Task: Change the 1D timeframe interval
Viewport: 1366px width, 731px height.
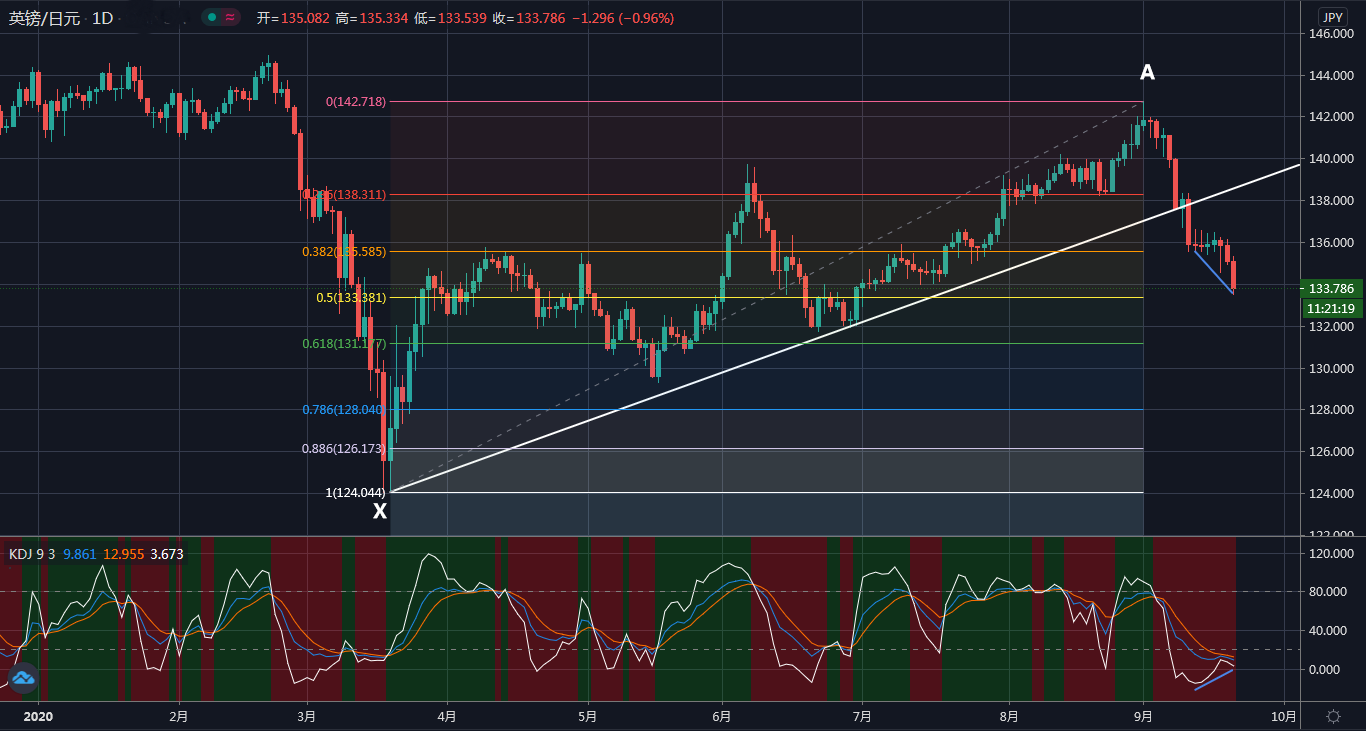Action: tap(102, 18)
